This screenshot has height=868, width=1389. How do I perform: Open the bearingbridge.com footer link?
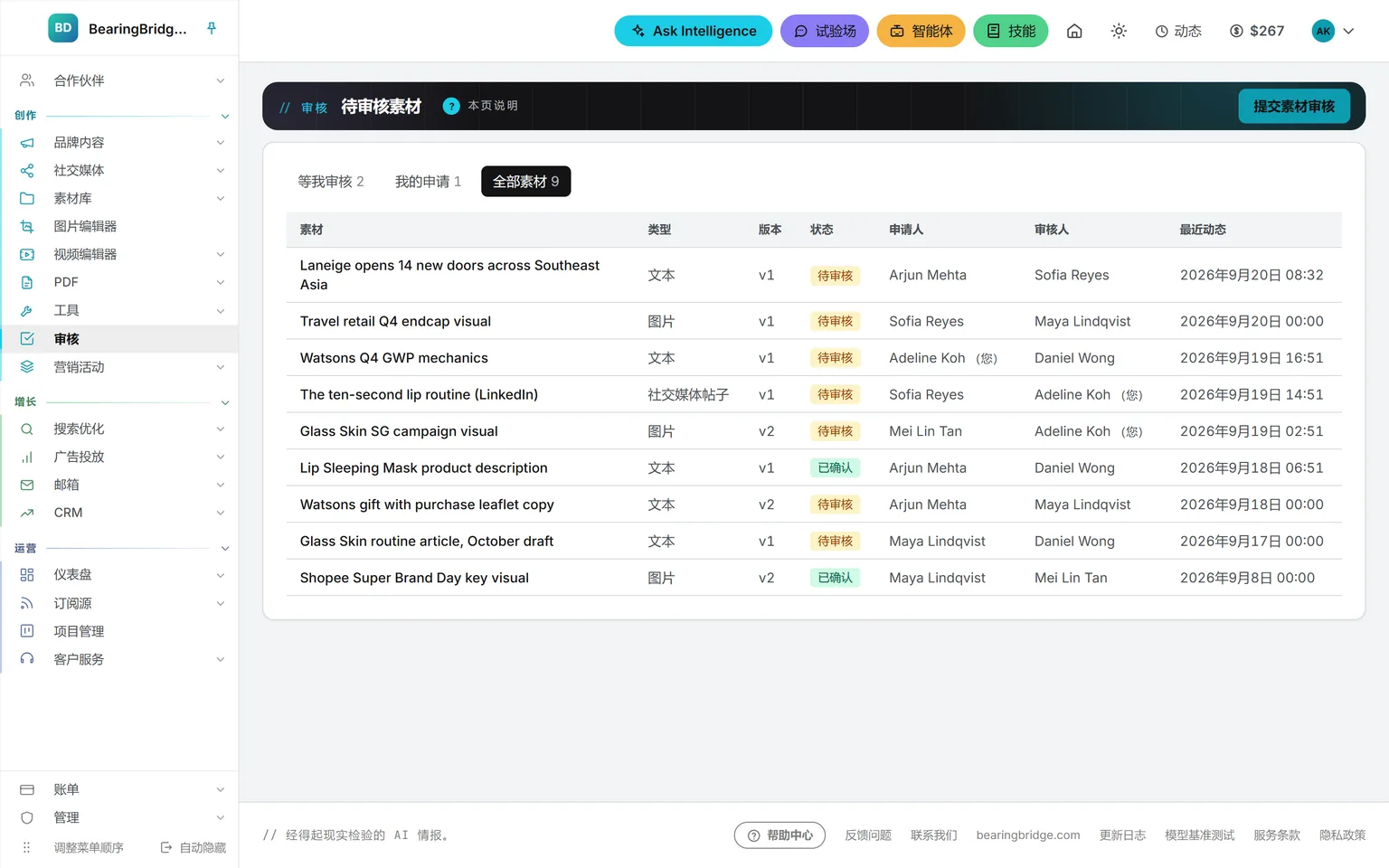[x=1028, y=835]
